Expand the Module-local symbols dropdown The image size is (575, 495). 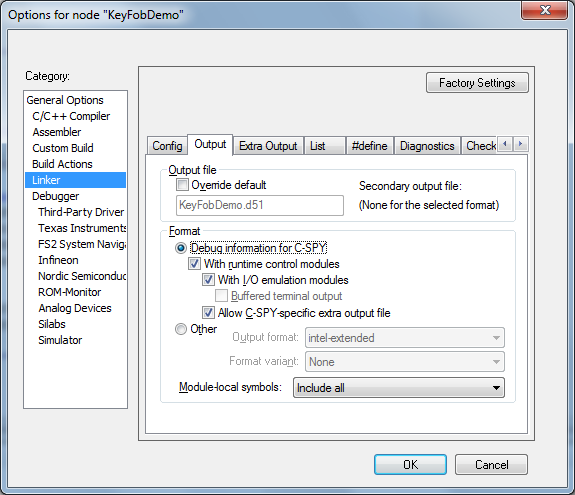[399, 388]
